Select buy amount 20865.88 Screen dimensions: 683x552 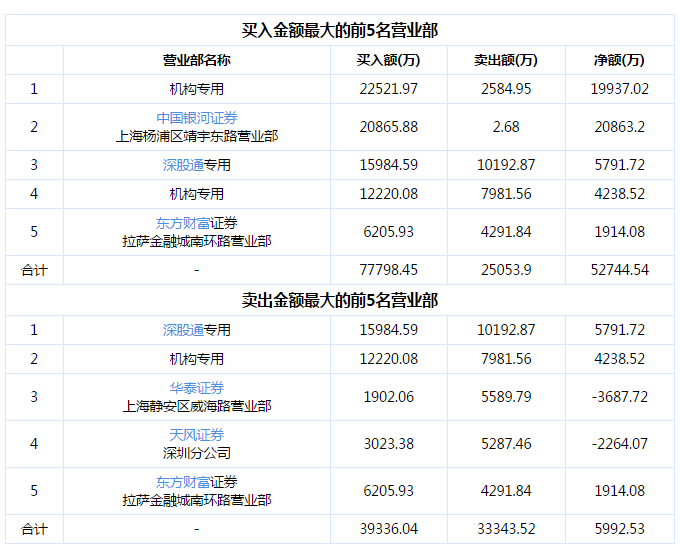(389, 127)
